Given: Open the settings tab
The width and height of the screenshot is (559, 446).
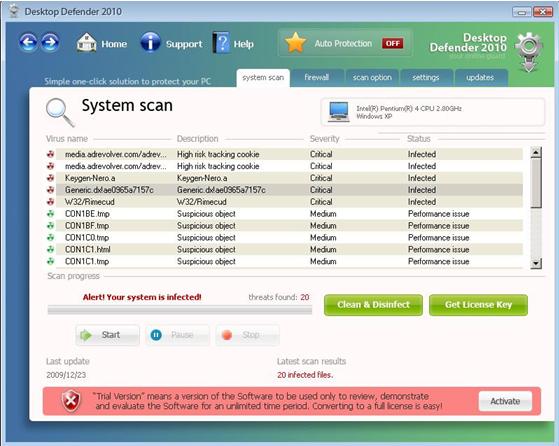Looking at the screenshot, I should click(x=426, y=78).
